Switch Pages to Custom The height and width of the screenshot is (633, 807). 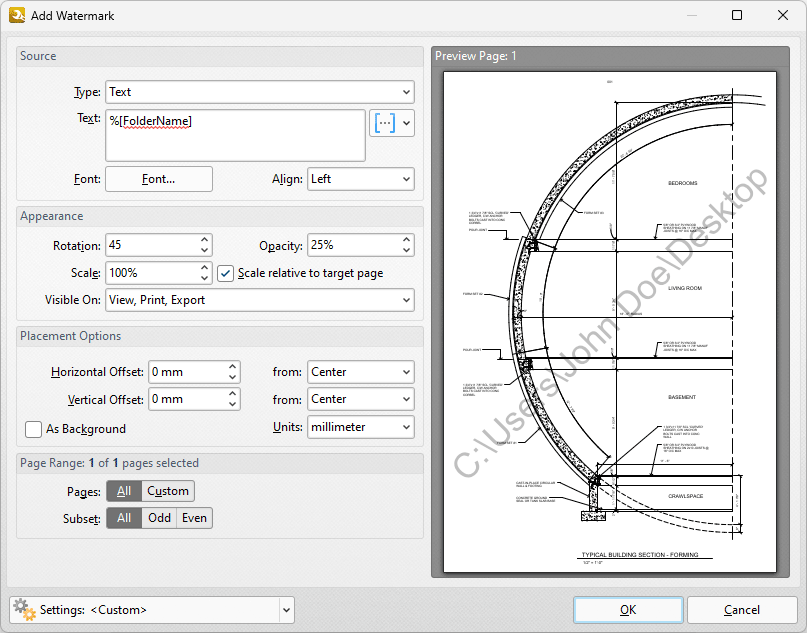pyautogui.click(x=168, y=491)
